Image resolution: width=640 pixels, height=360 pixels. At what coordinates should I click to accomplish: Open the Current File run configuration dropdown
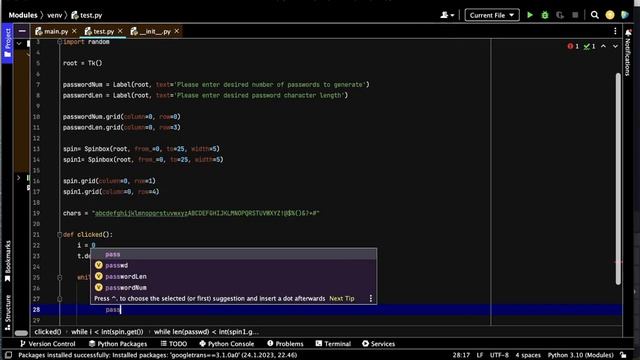tap(492, 15)
